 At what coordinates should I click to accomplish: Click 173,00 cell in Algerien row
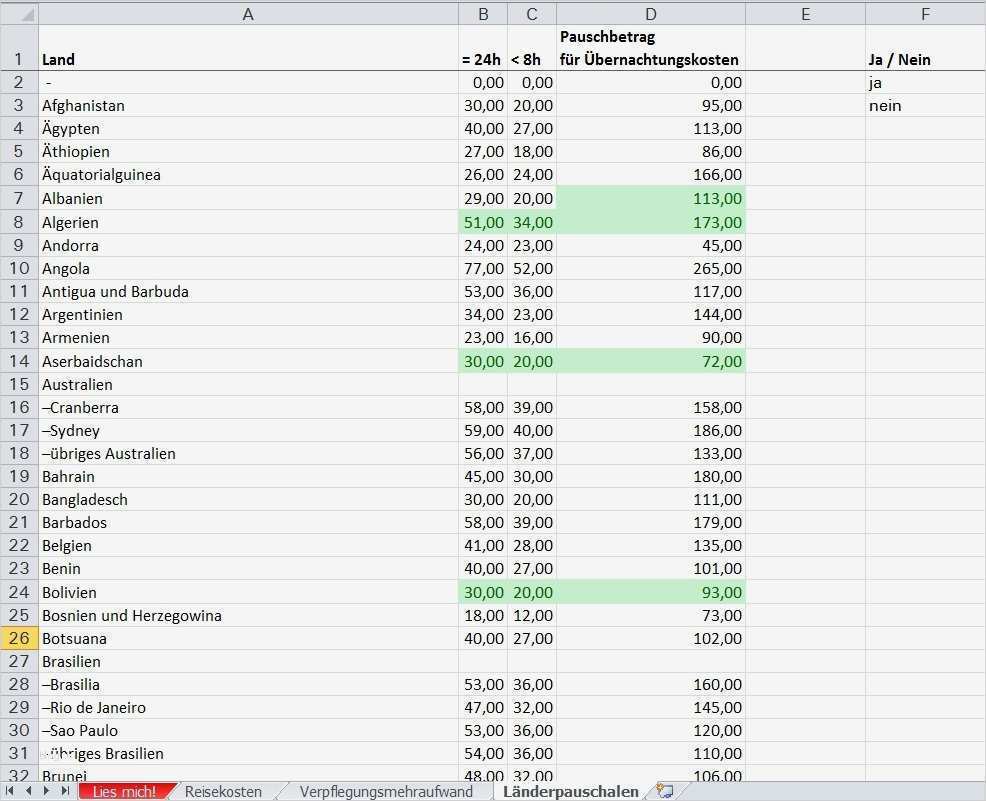pos(651,222)
